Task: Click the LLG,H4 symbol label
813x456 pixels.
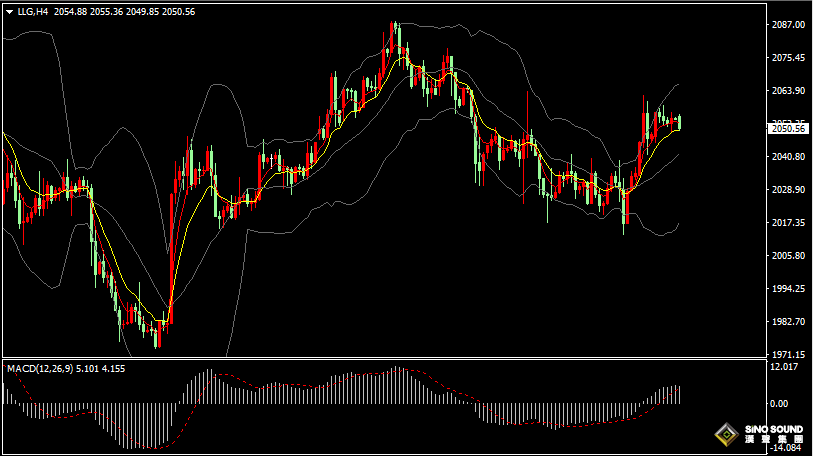Action: [32, 12]
